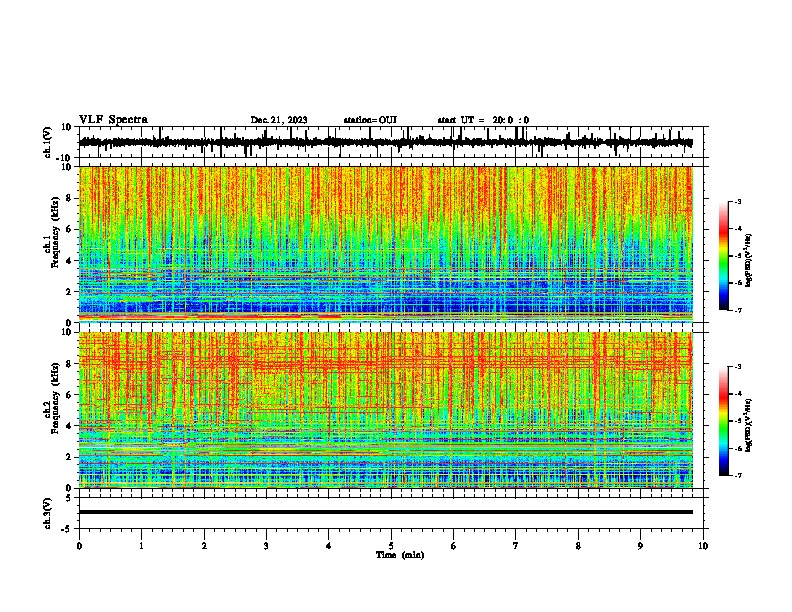
Task: Click the "station=OUI" header label
Action: coord(370,120)
